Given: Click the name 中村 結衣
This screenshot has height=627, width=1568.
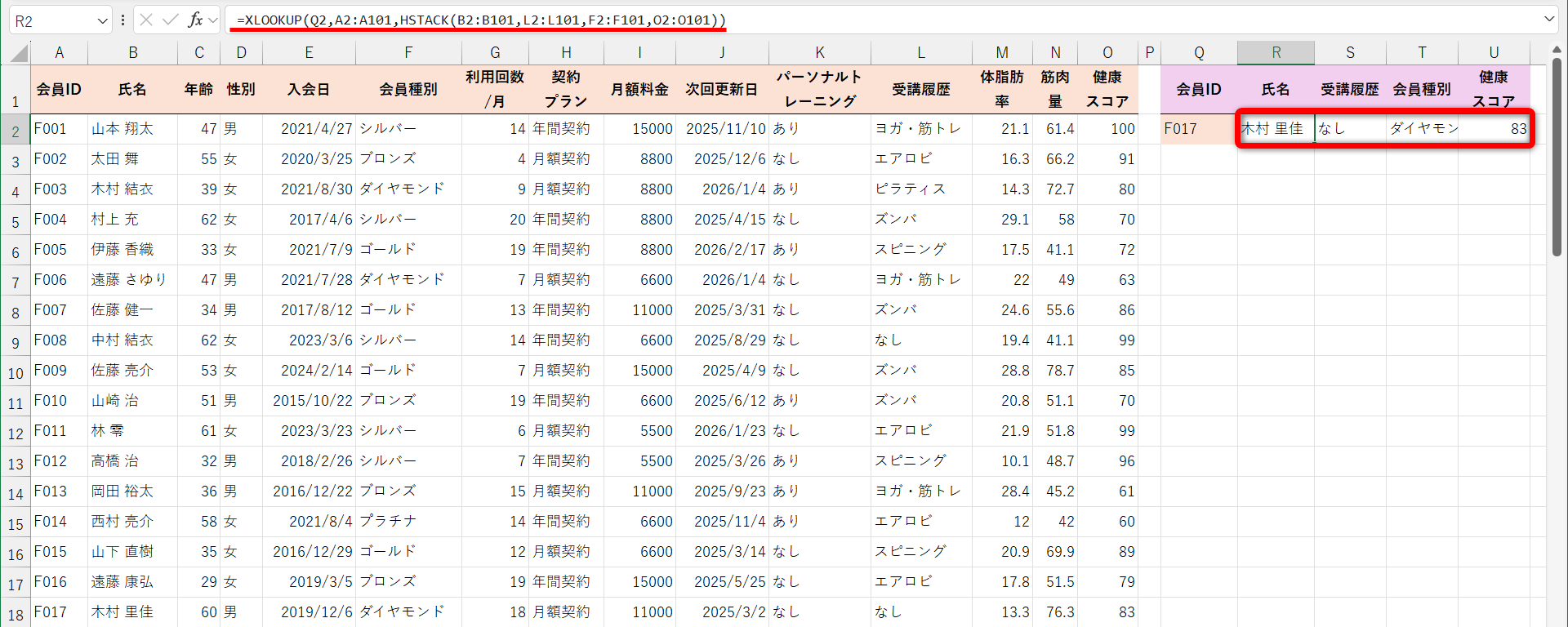Looking at the screenshot, I should click(122, 340).
